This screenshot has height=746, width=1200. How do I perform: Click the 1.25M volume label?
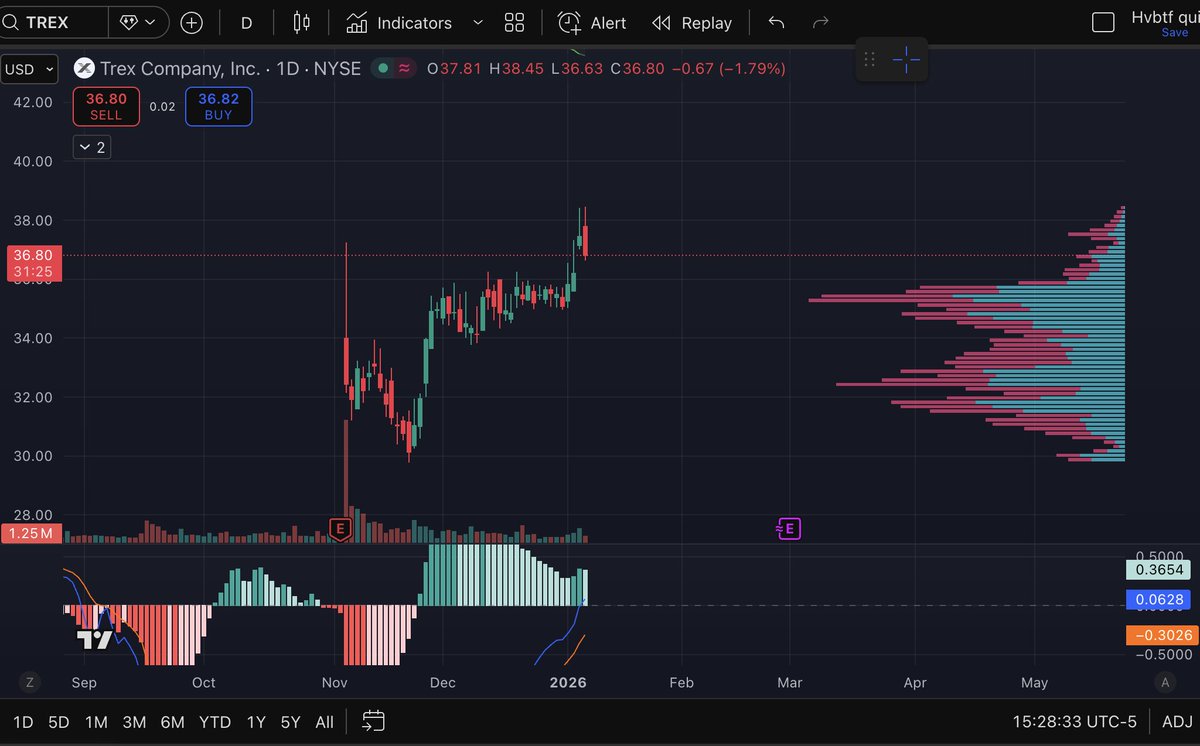(x=32, y=533)
